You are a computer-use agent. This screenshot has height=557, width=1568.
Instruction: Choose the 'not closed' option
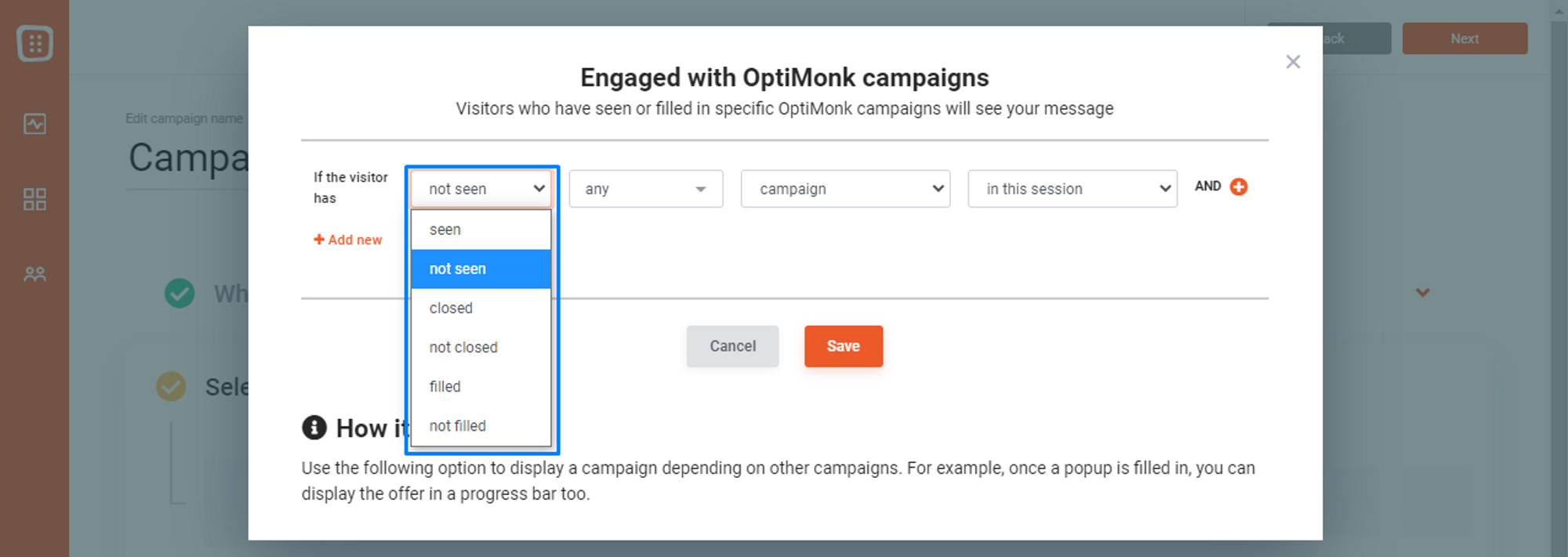point(481,347)
